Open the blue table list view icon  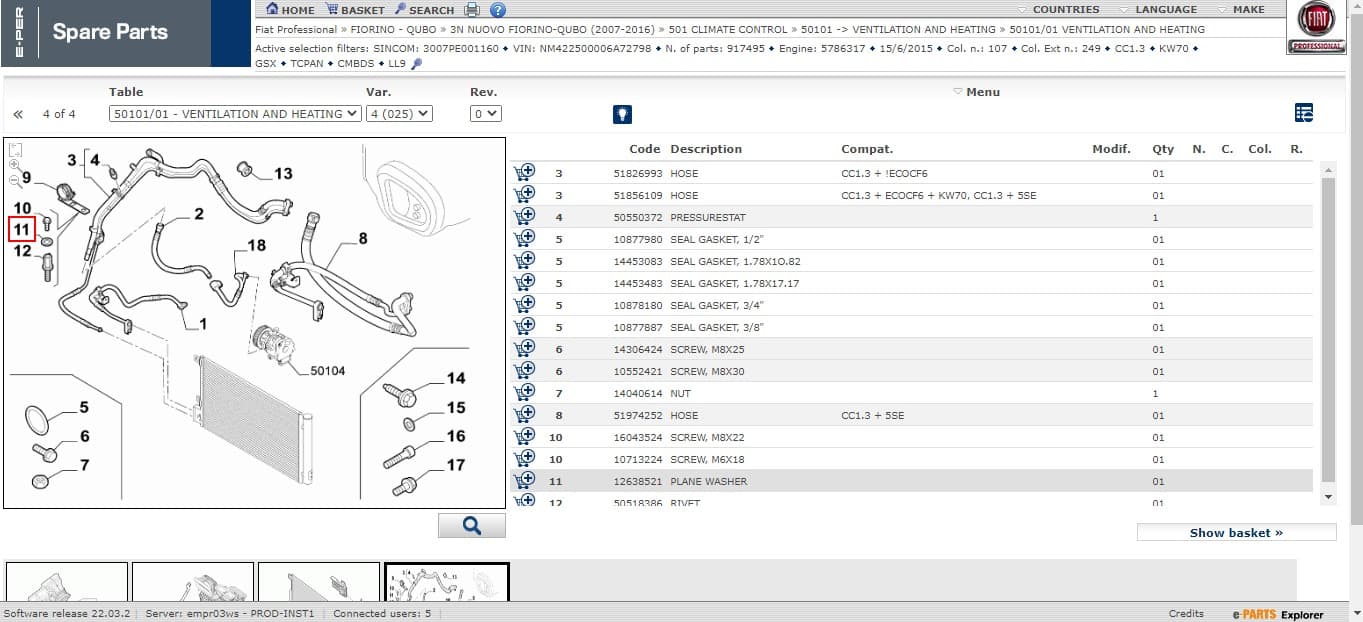[1304, 113]
